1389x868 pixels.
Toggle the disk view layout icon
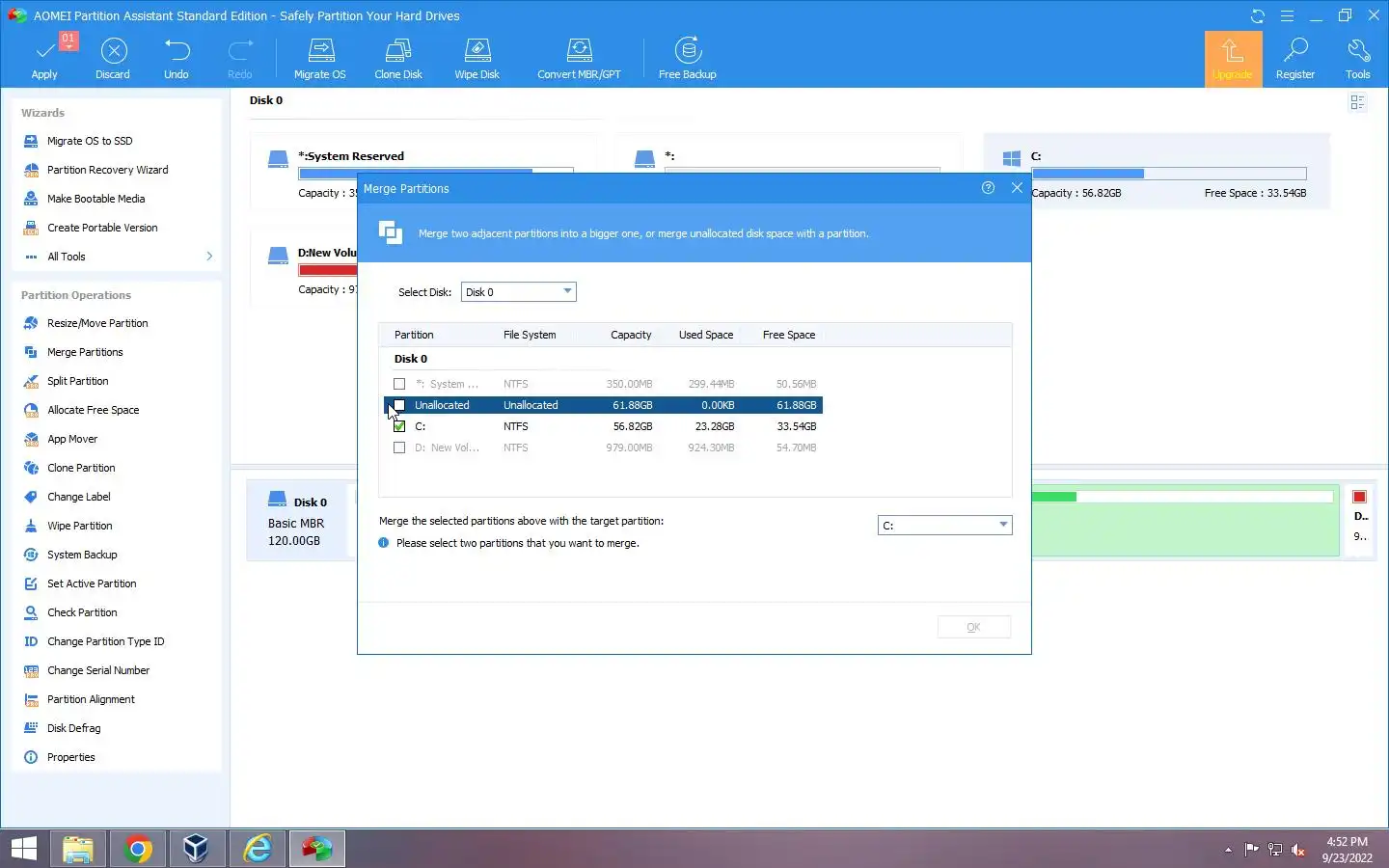(x=1358, y=102)
